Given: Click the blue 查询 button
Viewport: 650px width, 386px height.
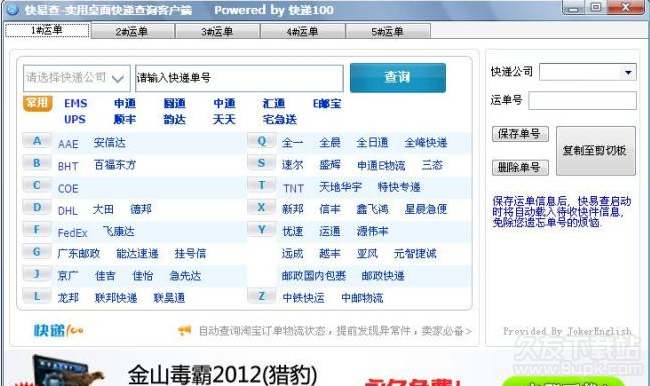Looking at the screenshot, I should pyautogui.click(x=398, y=78).
